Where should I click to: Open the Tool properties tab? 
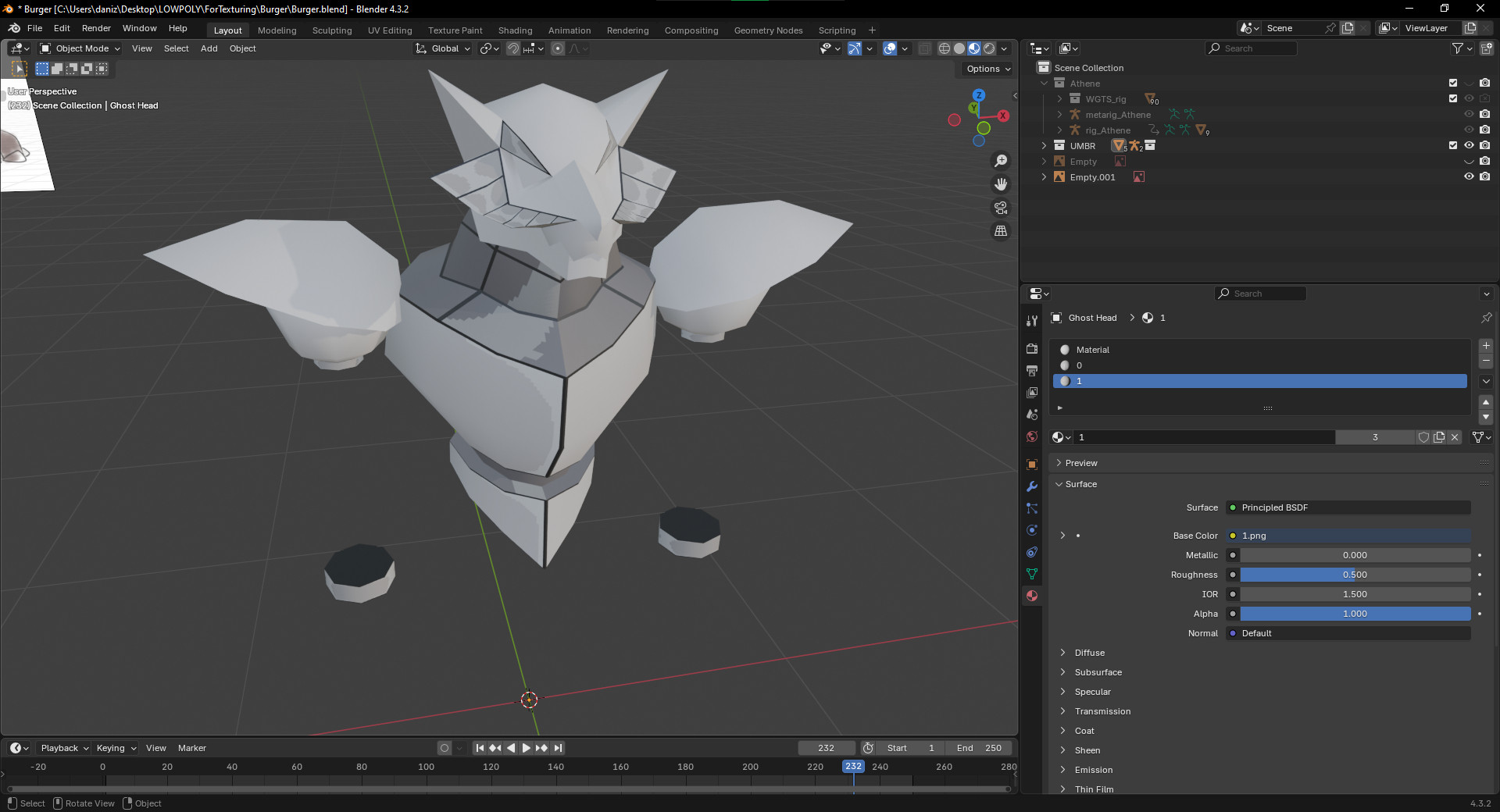pyautogui.click(x=1032, y=321)
